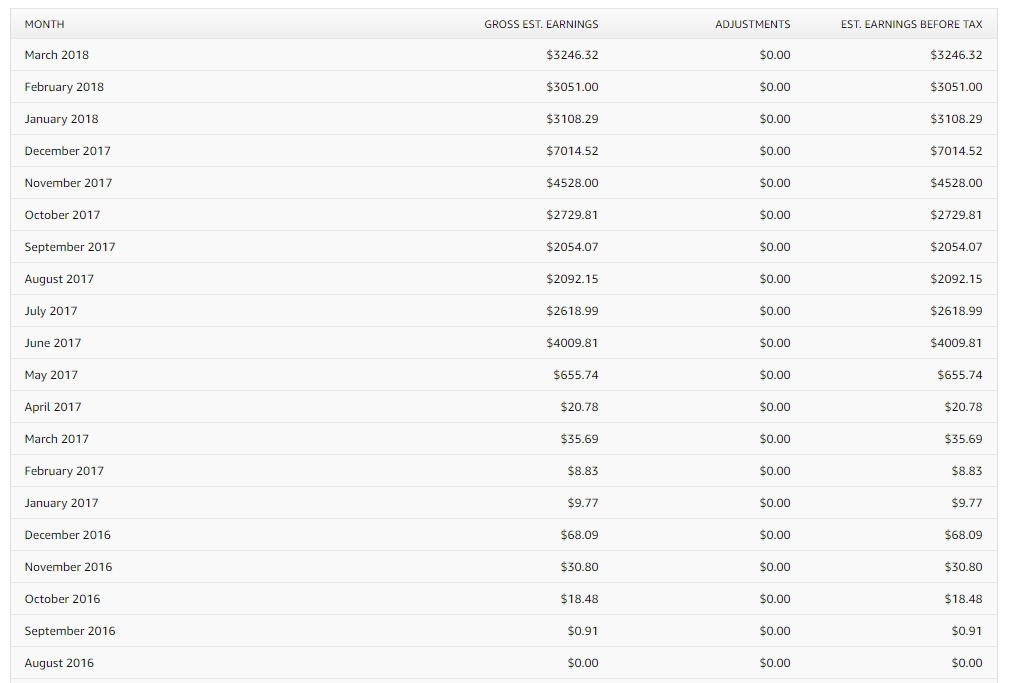Click gross earnings $35.69 for March 2017
1009x683 pixels.
(579, 439)
